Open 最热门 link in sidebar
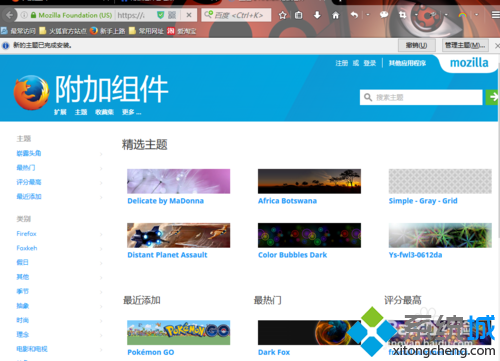 (x=26, y=168)
